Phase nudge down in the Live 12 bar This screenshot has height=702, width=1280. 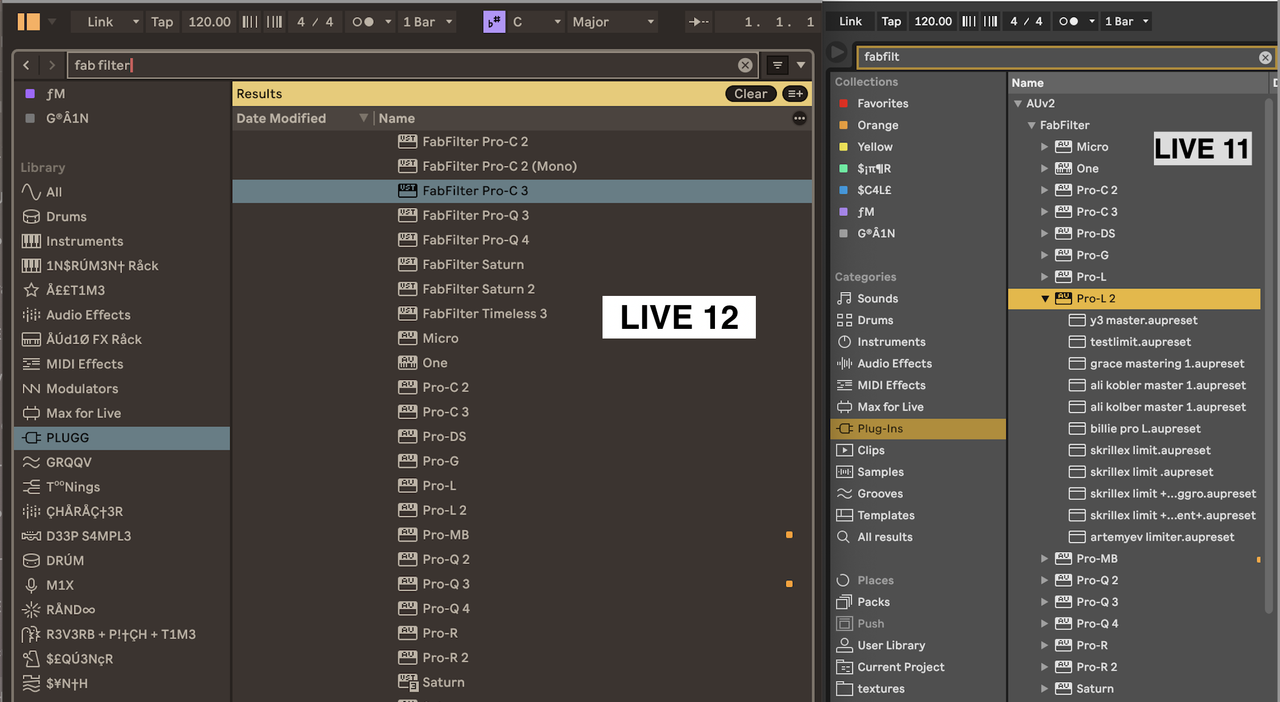248,21
